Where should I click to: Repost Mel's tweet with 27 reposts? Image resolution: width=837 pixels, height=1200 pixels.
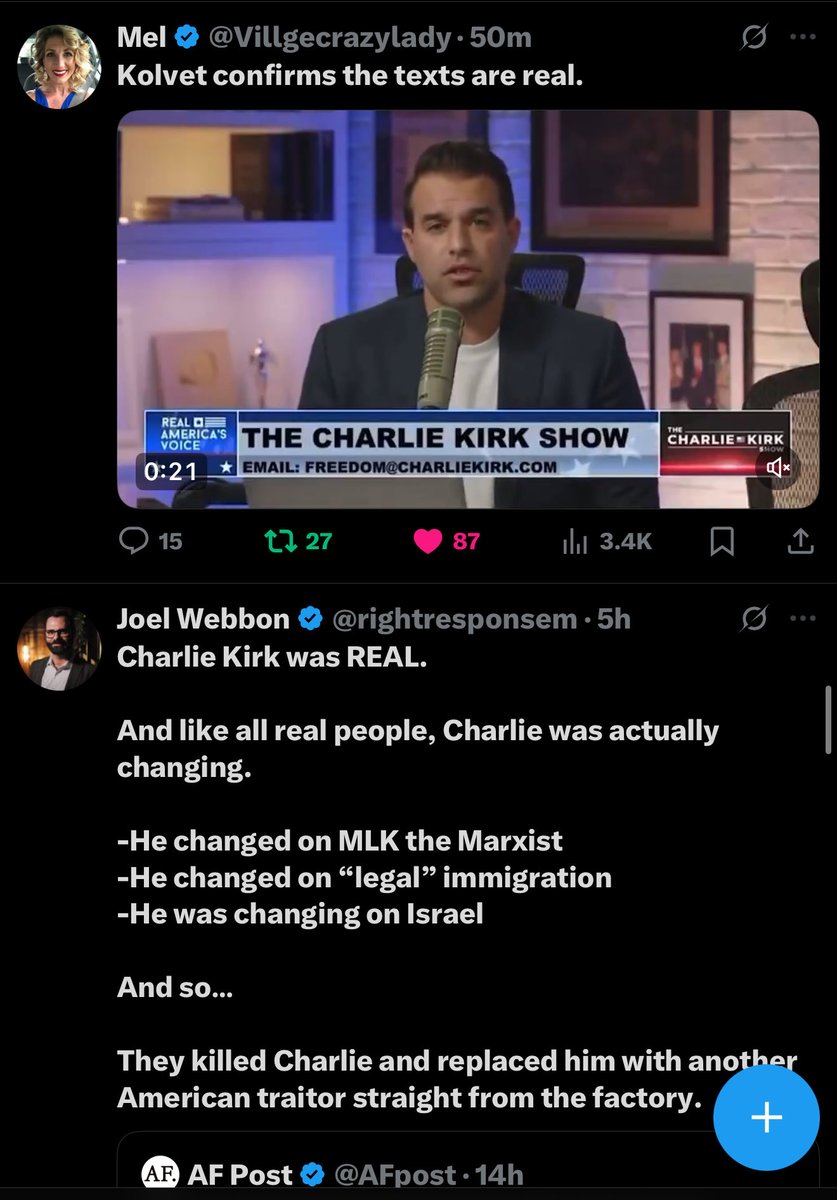pyautogui.click(x=296, y=541)
